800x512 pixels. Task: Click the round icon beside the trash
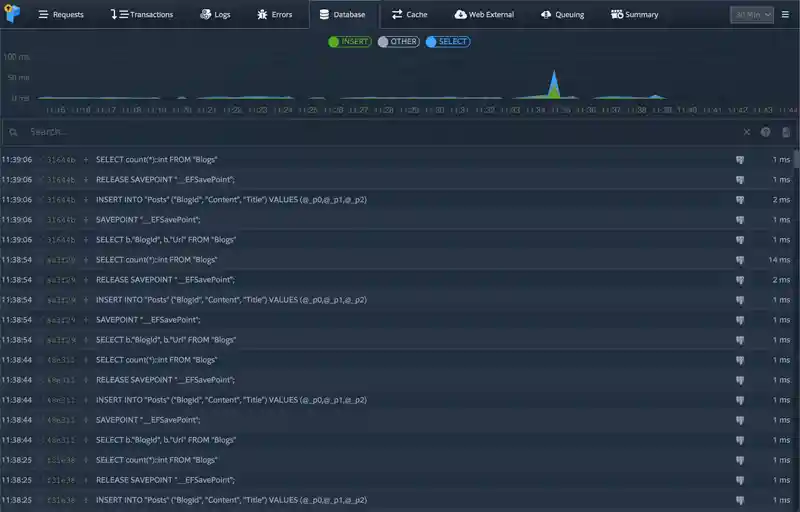(x=765, y=132)
